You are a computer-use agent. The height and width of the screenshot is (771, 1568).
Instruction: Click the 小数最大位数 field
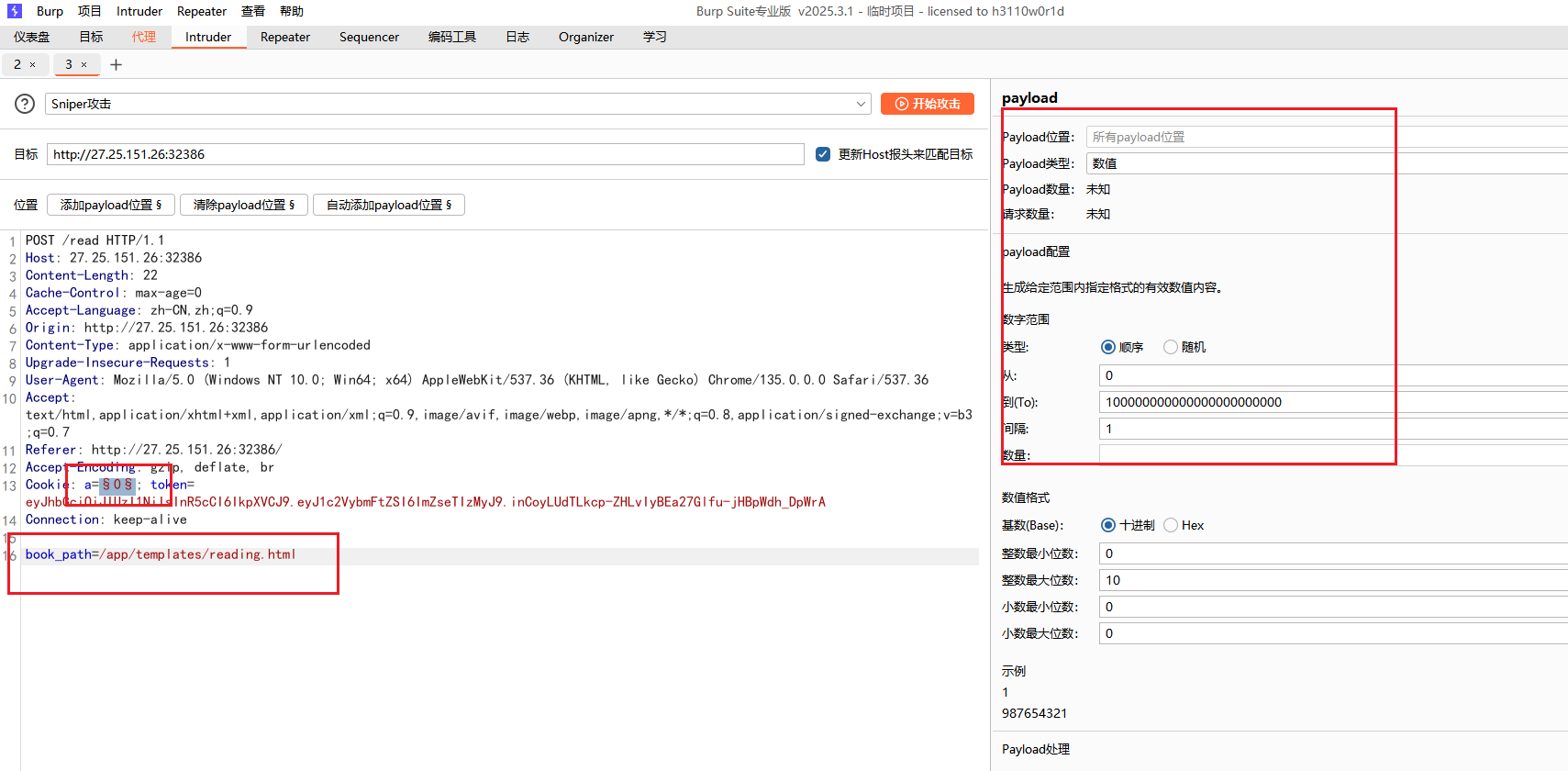pyautogui.click(x=1333, y=633)
